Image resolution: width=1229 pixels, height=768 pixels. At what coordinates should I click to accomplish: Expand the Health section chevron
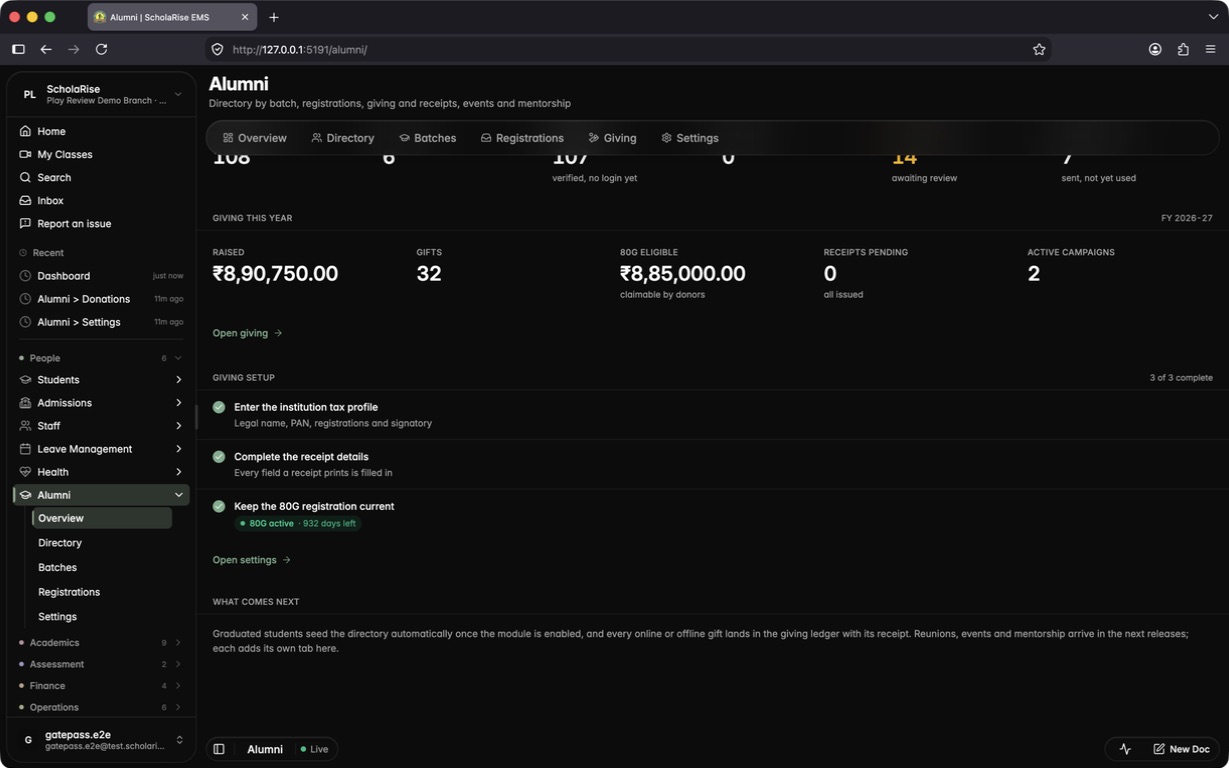point(178,472)
